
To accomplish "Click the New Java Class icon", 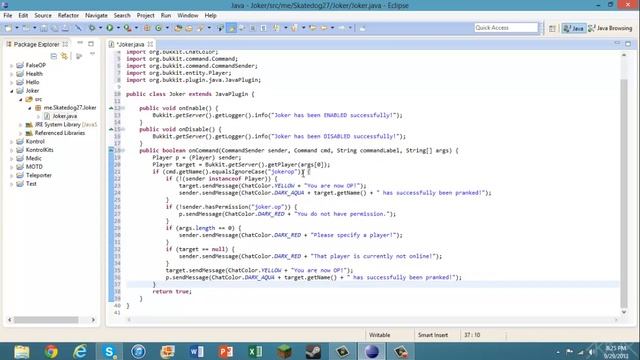I will pos(158,28).
